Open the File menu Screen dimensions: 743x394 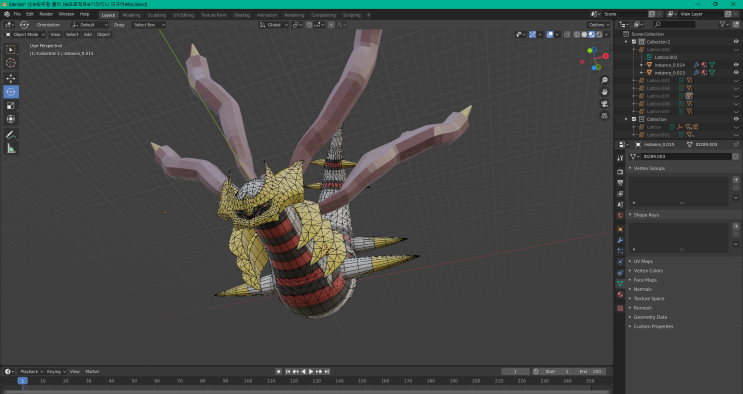point(17,14)
